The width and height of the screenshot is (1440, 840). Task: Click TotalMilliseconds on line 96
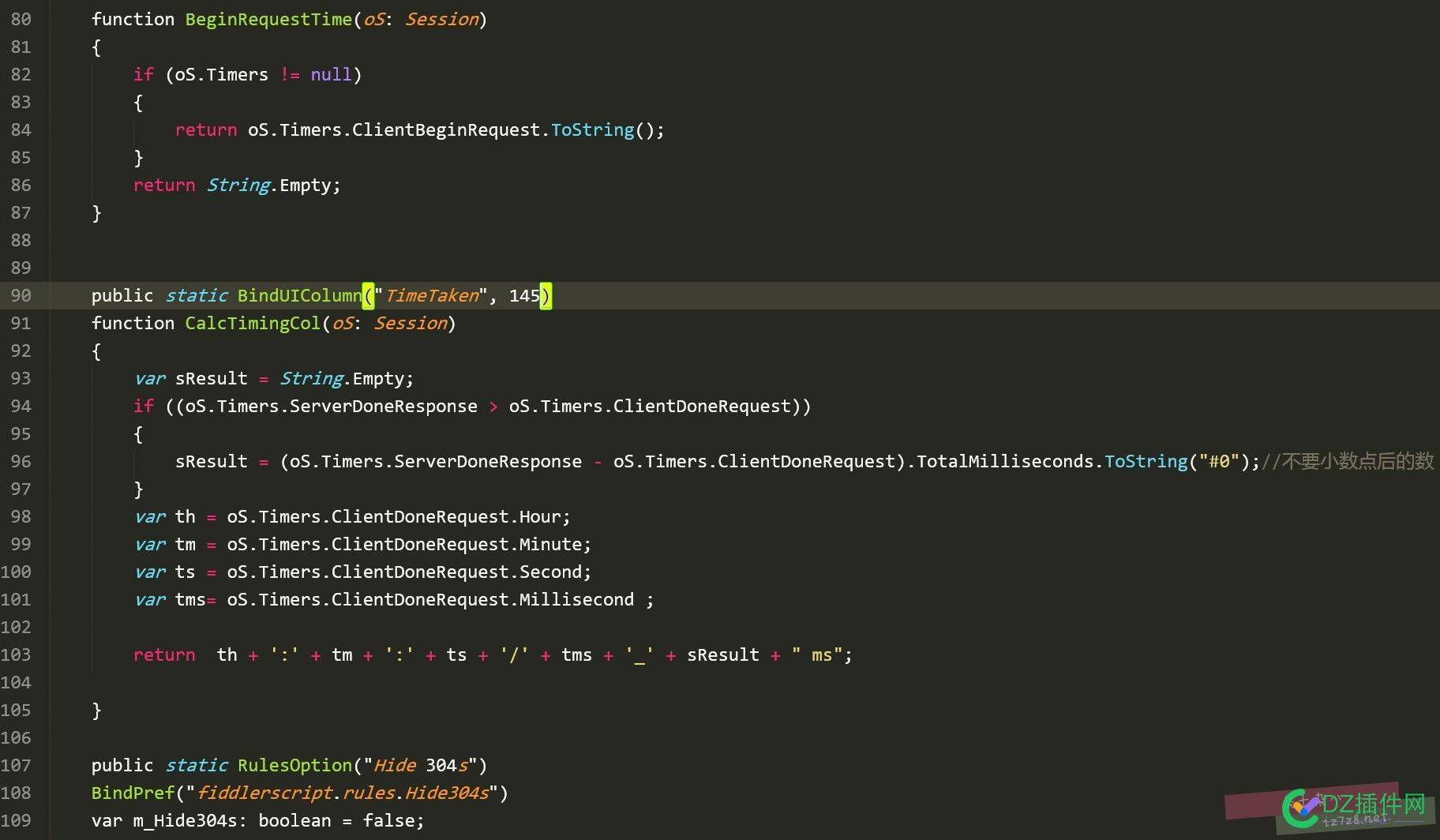point(1004,461)
